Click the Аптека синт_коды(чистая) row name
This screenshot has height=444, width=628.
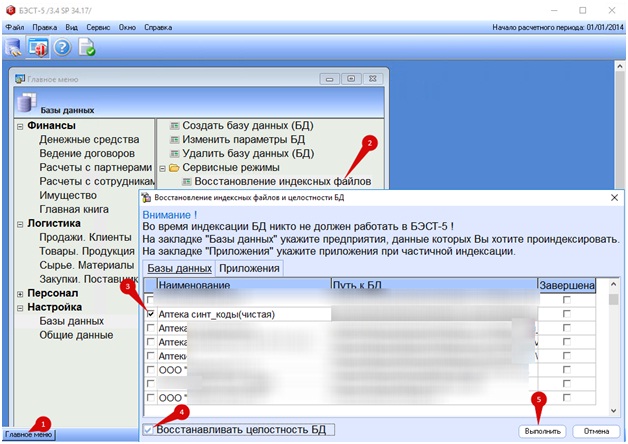click(x=217, y=314)
